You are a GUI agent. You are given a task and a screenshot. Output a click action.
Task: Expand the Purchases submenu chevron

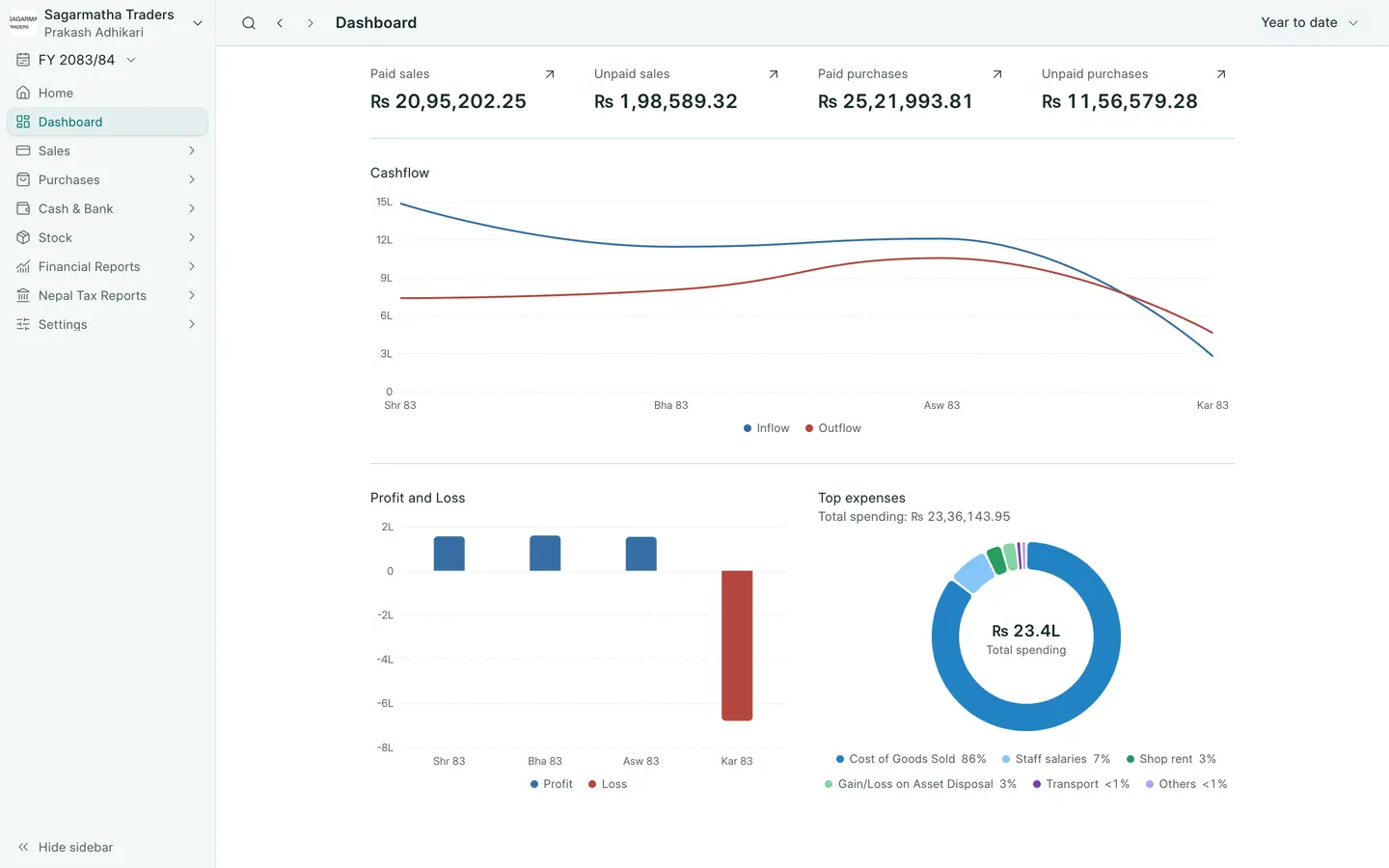pos(192,179)
